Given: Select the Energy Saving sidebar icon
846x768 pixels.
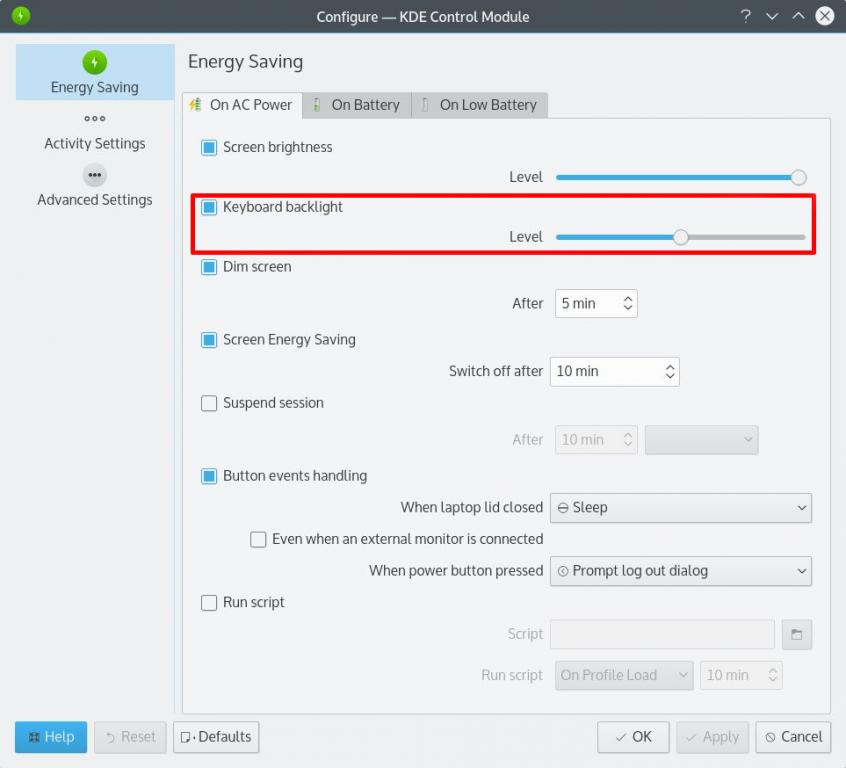Looking at the screenshot, I should (95, 64).
